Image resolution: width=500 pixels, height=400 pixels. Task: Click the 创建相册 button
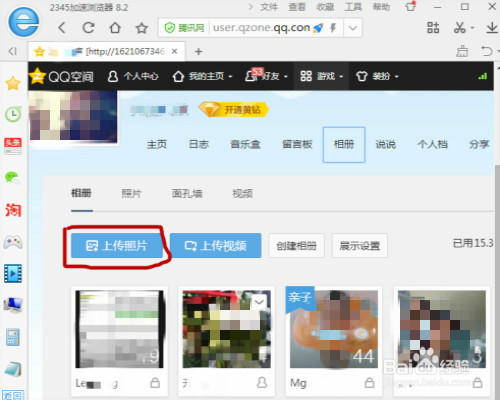(x=296, y=246)
